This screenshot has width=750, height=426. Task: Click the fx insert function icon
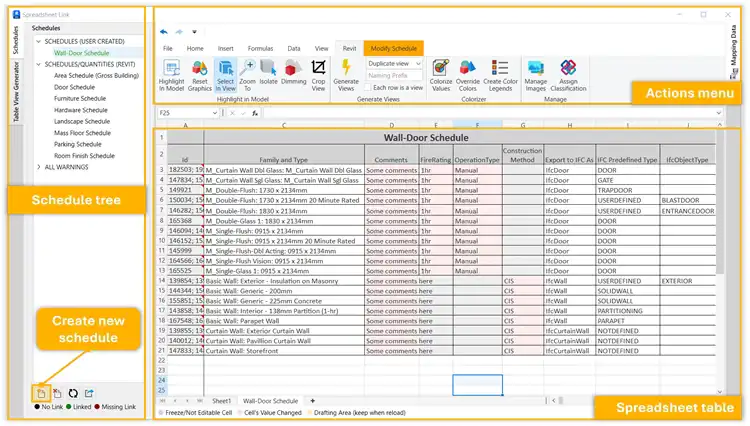point(255,113)
